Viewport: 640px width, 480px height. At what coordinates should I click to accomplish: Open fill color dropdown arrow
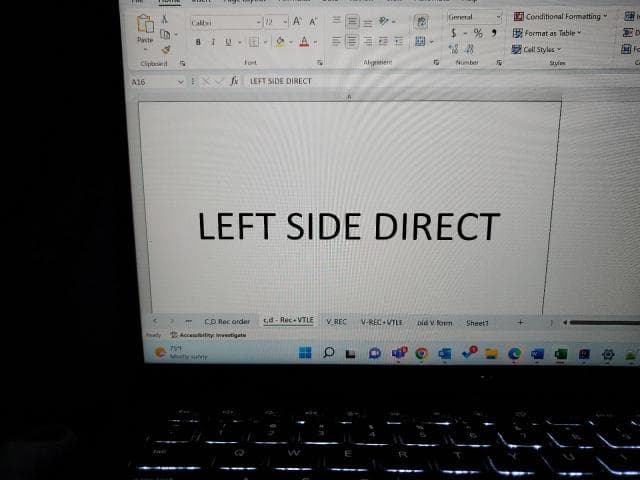(x=291, y=42)
